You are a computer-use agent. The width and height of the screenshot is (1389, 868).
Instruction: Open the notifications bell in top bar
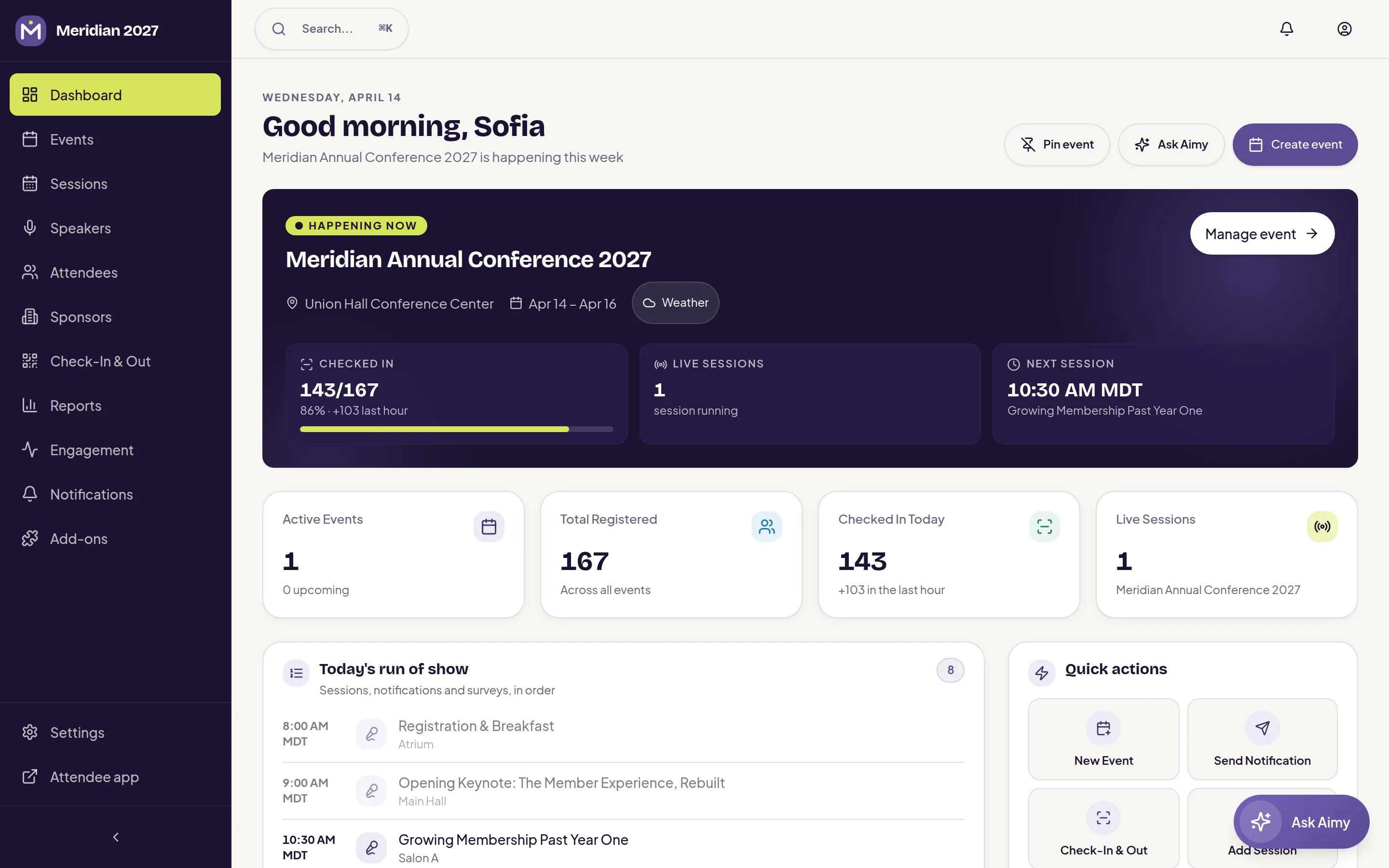[1286, 29]
